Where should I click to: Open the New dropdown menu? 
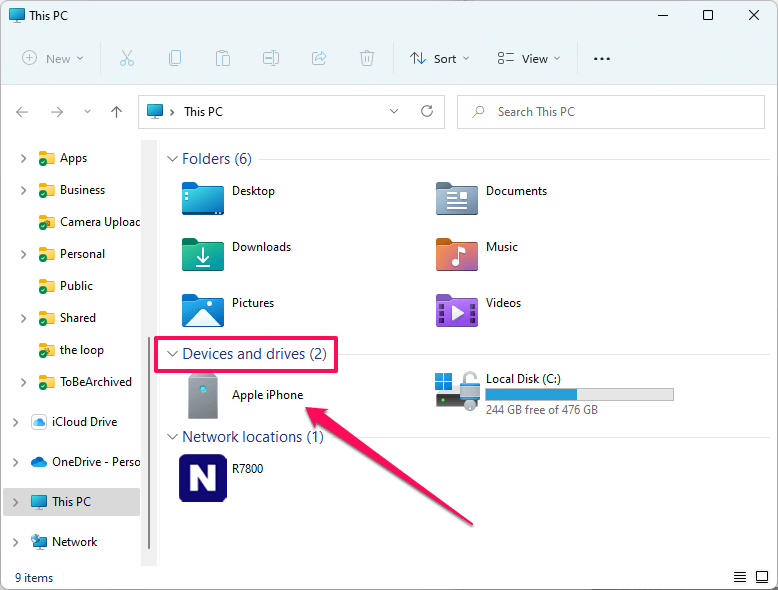click(x=53, y=59)
